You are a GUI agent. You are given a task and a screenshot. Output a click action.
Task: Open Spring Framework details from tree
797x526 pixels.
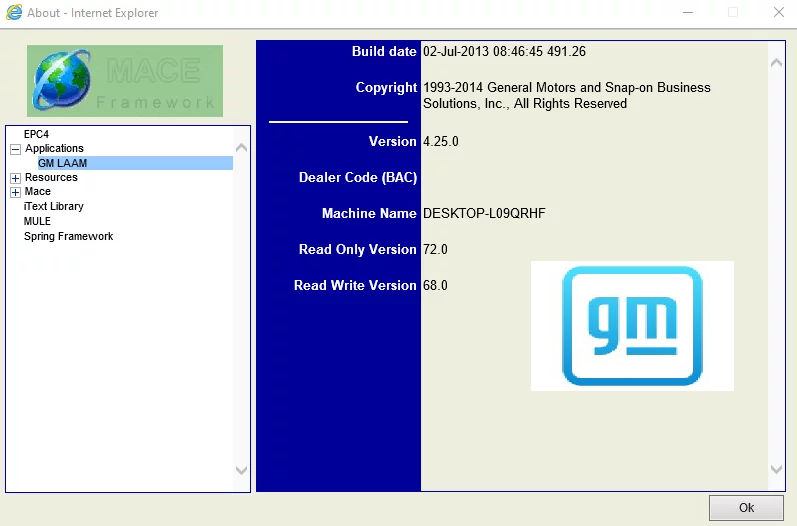[x=68, y=236]
